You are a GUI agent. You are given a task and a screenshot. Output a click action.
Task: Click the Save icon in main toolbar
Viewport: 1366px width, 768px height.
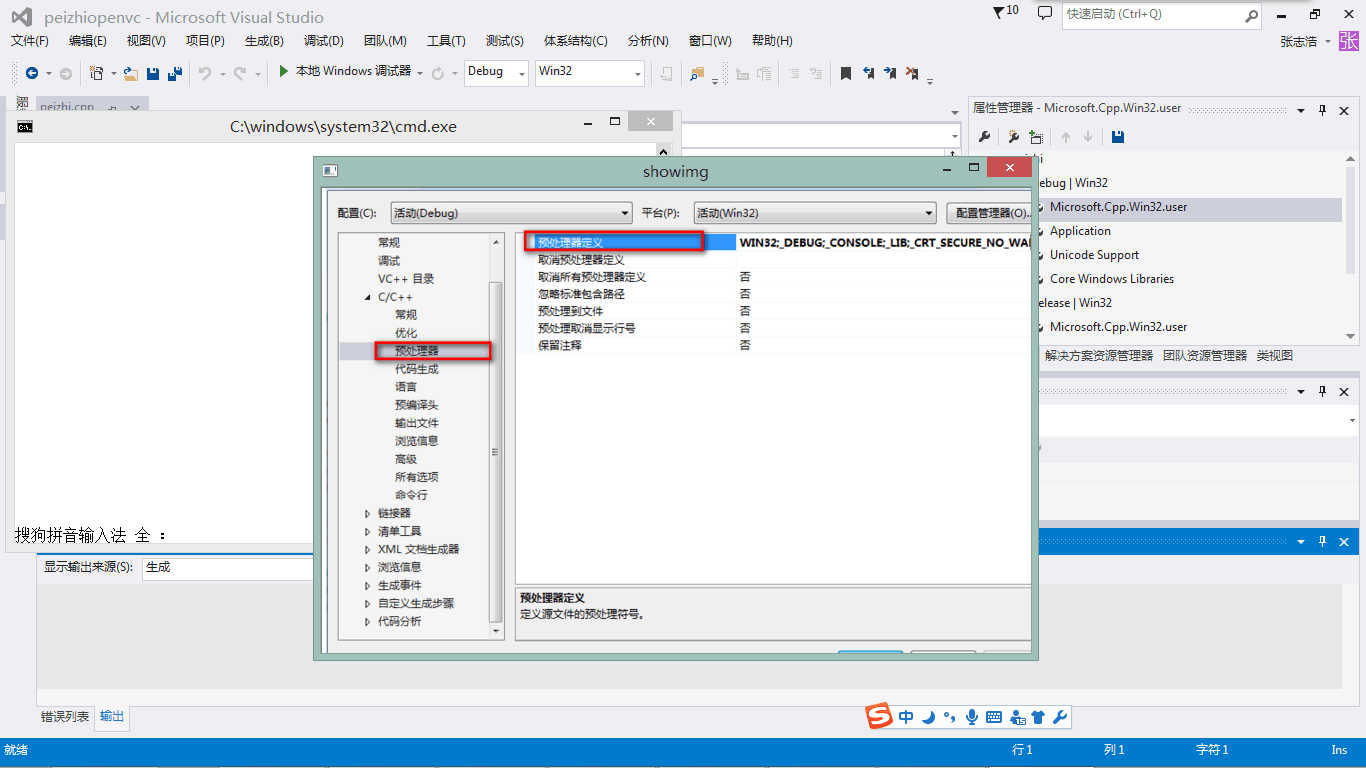(x=153, y=73)
